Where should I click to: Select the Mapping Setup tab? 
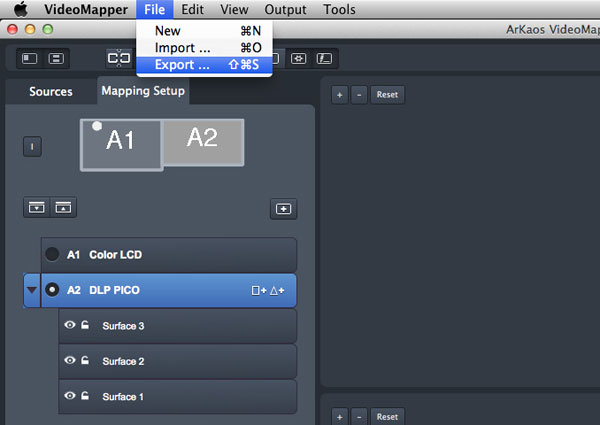143,91
